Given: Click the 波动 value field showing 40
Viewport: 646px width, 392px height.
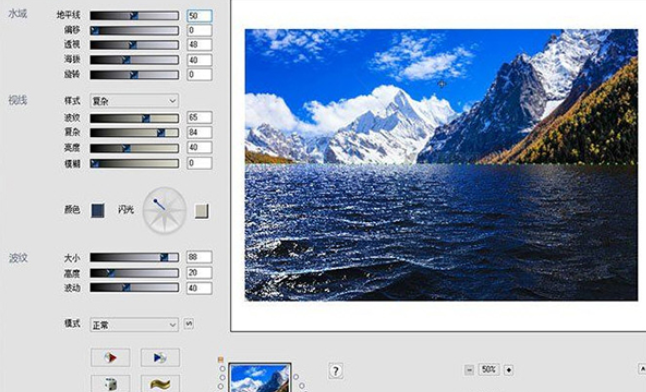Looking at the screenshot, I should [199, 288].
